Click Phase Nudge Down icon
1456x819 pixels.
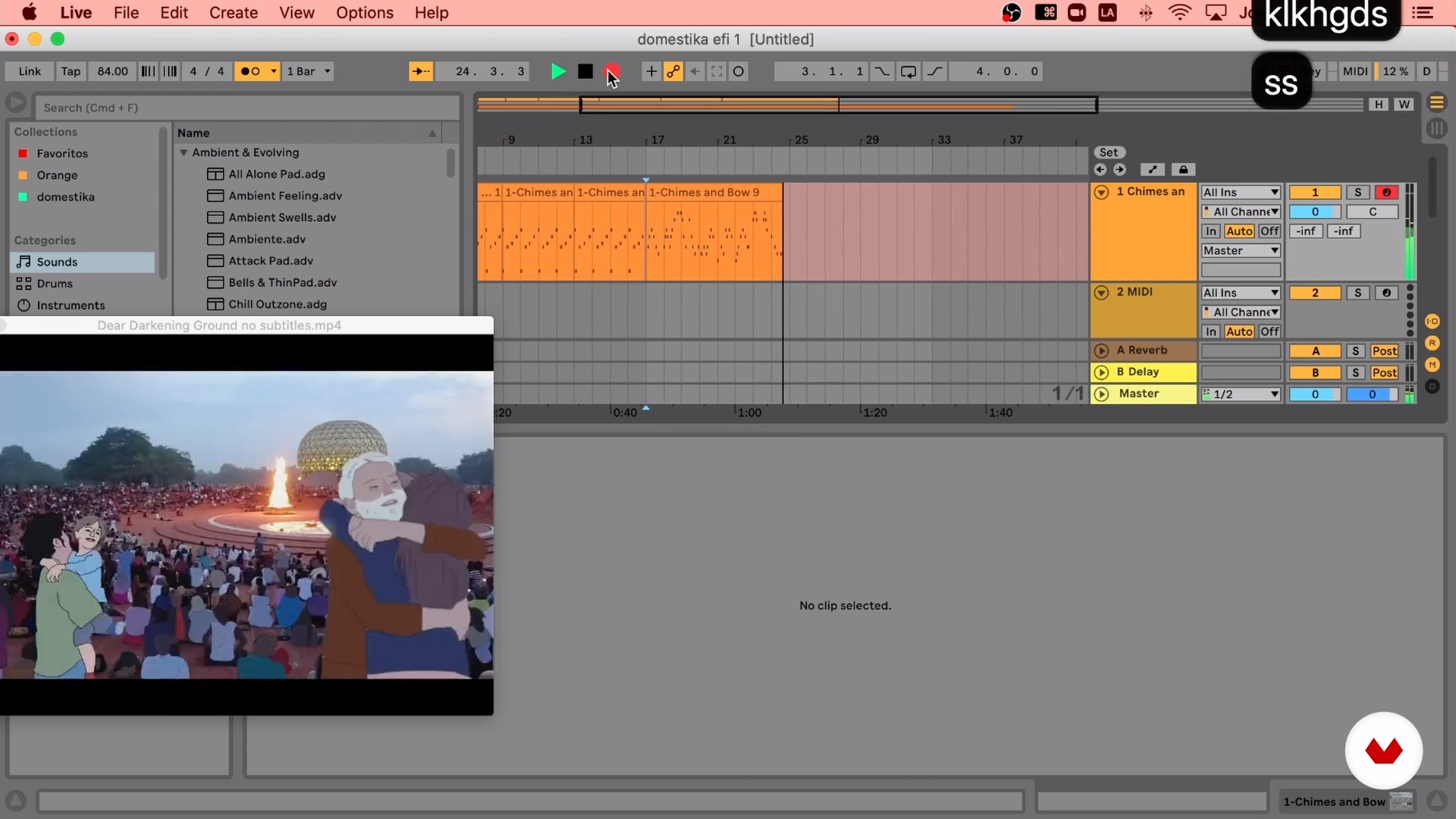(148, 71)
